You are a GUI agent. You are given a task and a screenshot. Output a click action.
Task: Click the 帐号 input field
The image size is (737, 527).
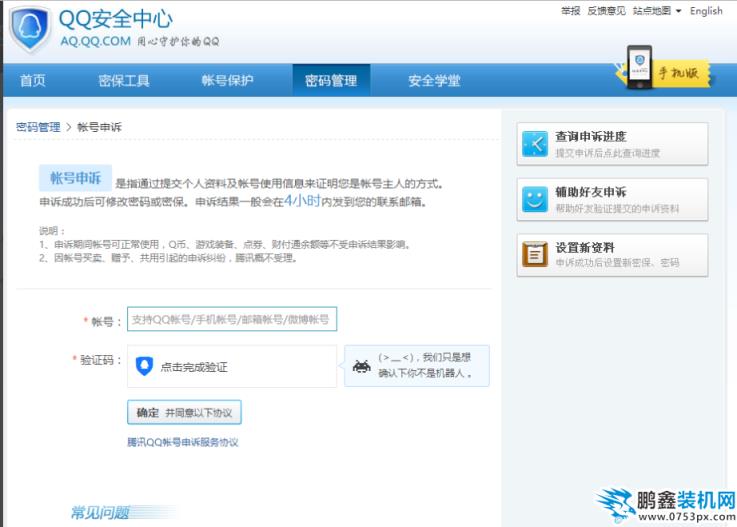(232, 319)
